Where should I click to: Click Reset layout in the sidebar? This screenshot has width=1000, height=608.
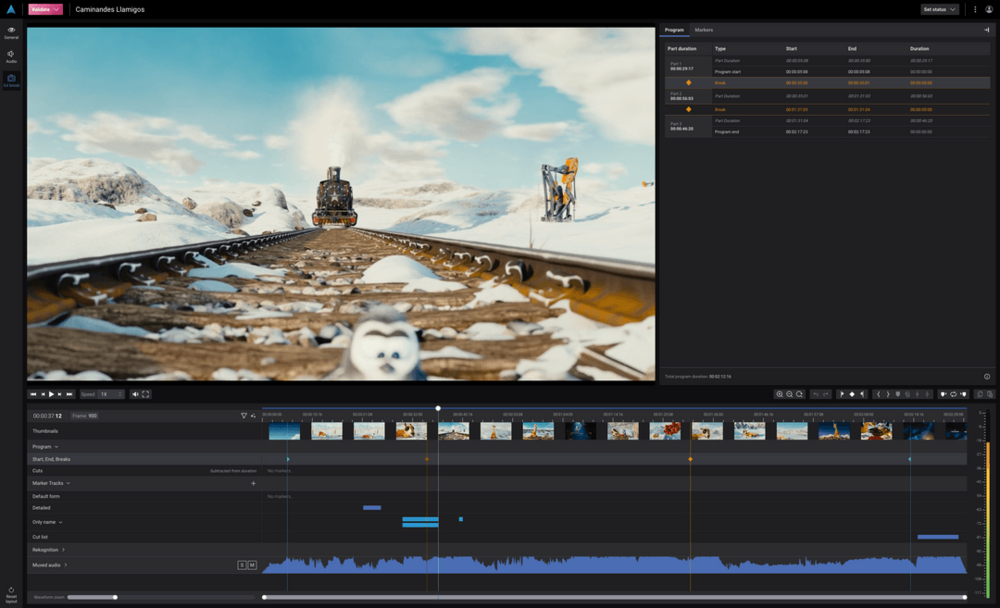tap(11, 594)
